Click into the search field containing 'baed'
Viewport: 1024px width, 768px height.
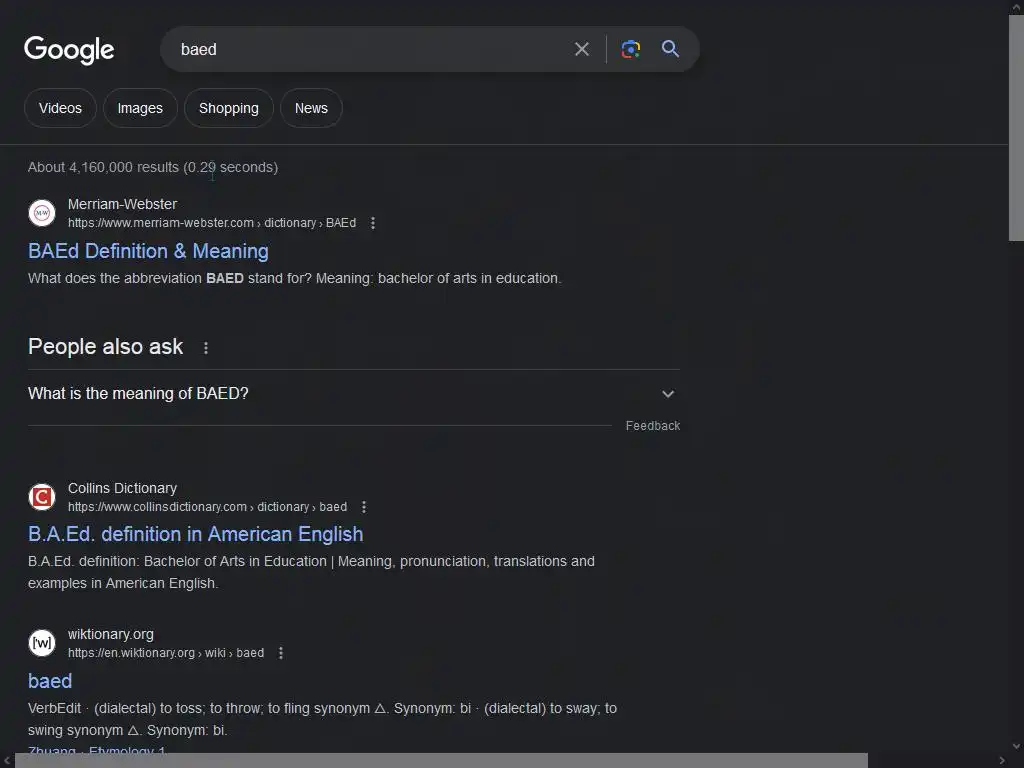click(366, 50)
